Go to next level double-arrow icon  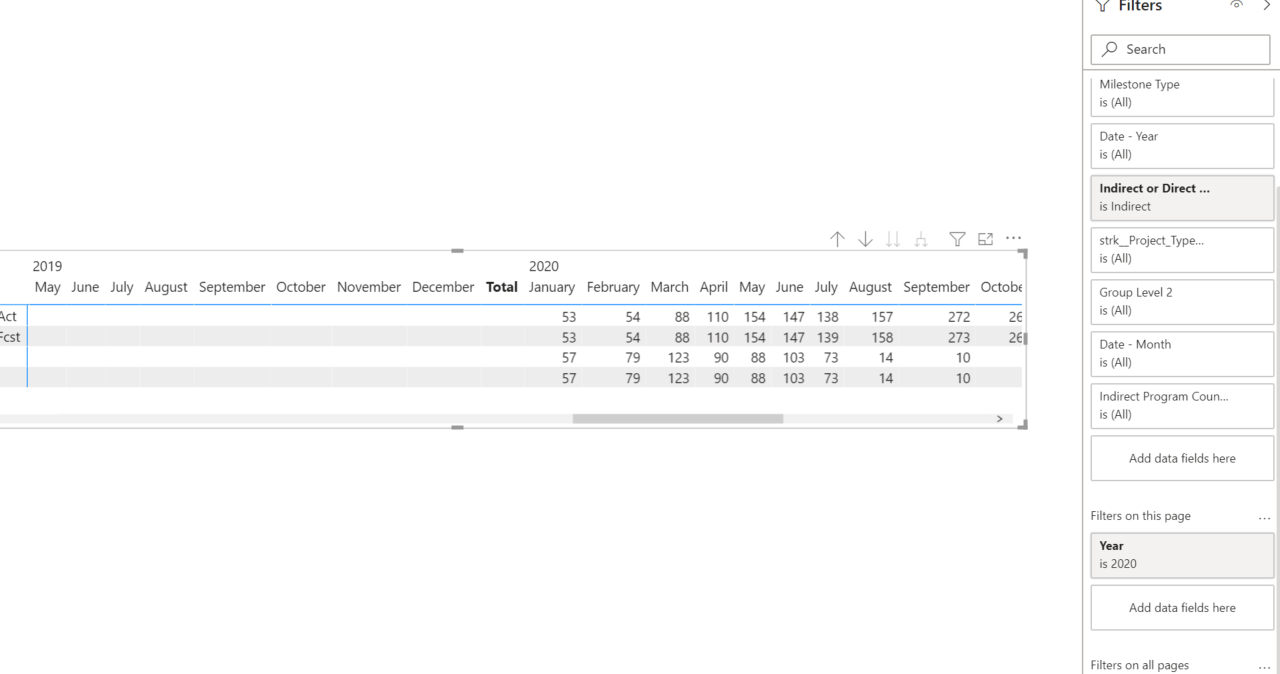(894, 239)
